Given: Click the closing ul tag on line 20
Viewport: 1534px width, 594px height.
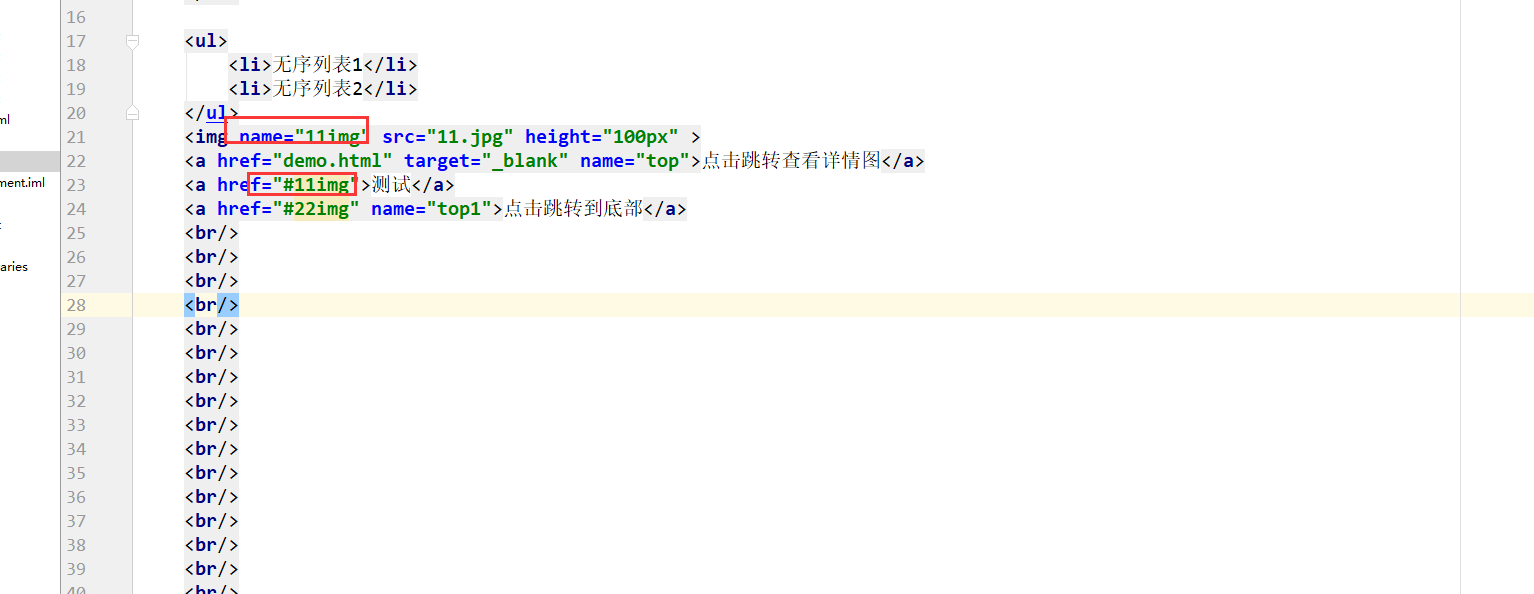Looking at the screenshot, I should pyautogui.click(x=211, y=113).
